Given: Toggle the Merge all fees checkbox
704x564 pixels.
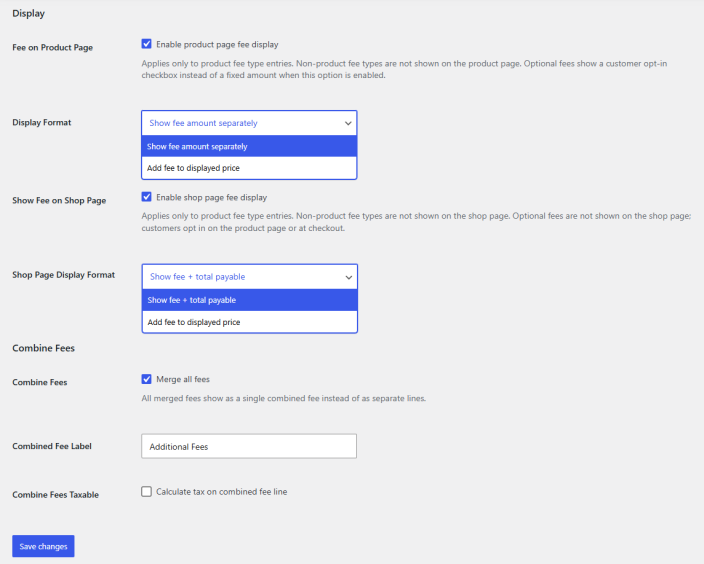Looking at the screenshot, I should click(x=146, y=379).
